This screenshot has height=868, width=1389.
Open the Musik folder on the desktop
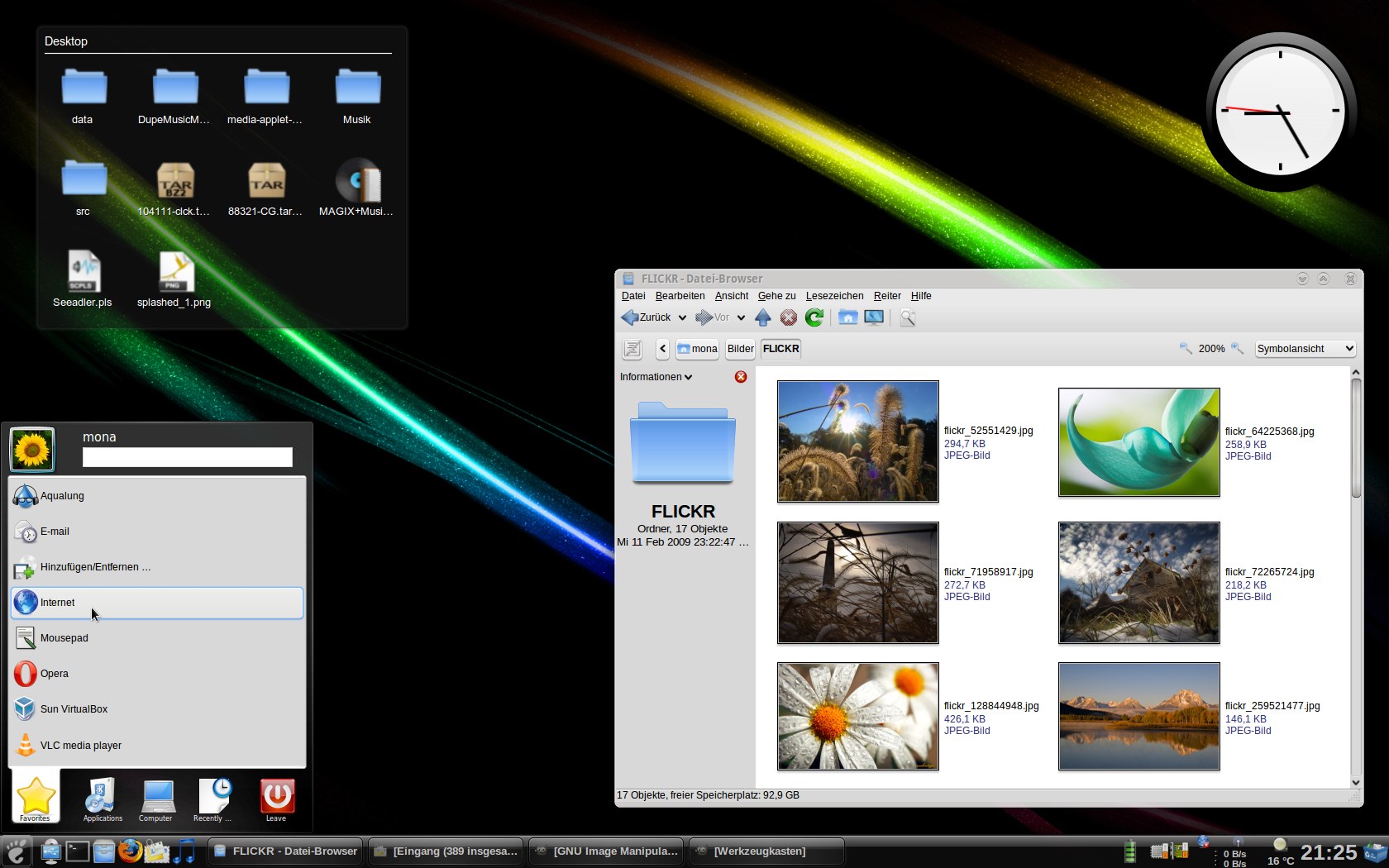click(357, 96)
